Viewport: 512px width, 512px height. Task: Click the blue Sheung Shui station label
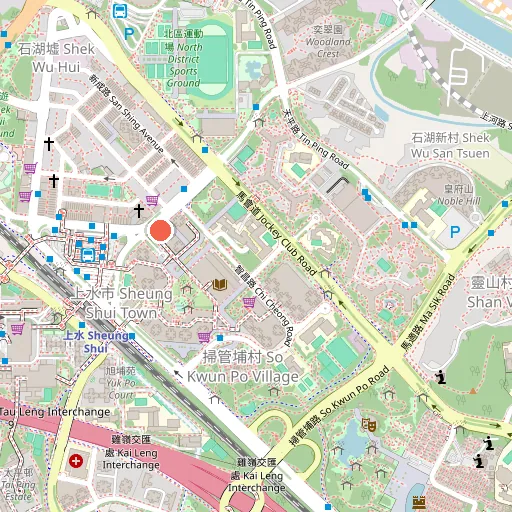click(96, 342)
